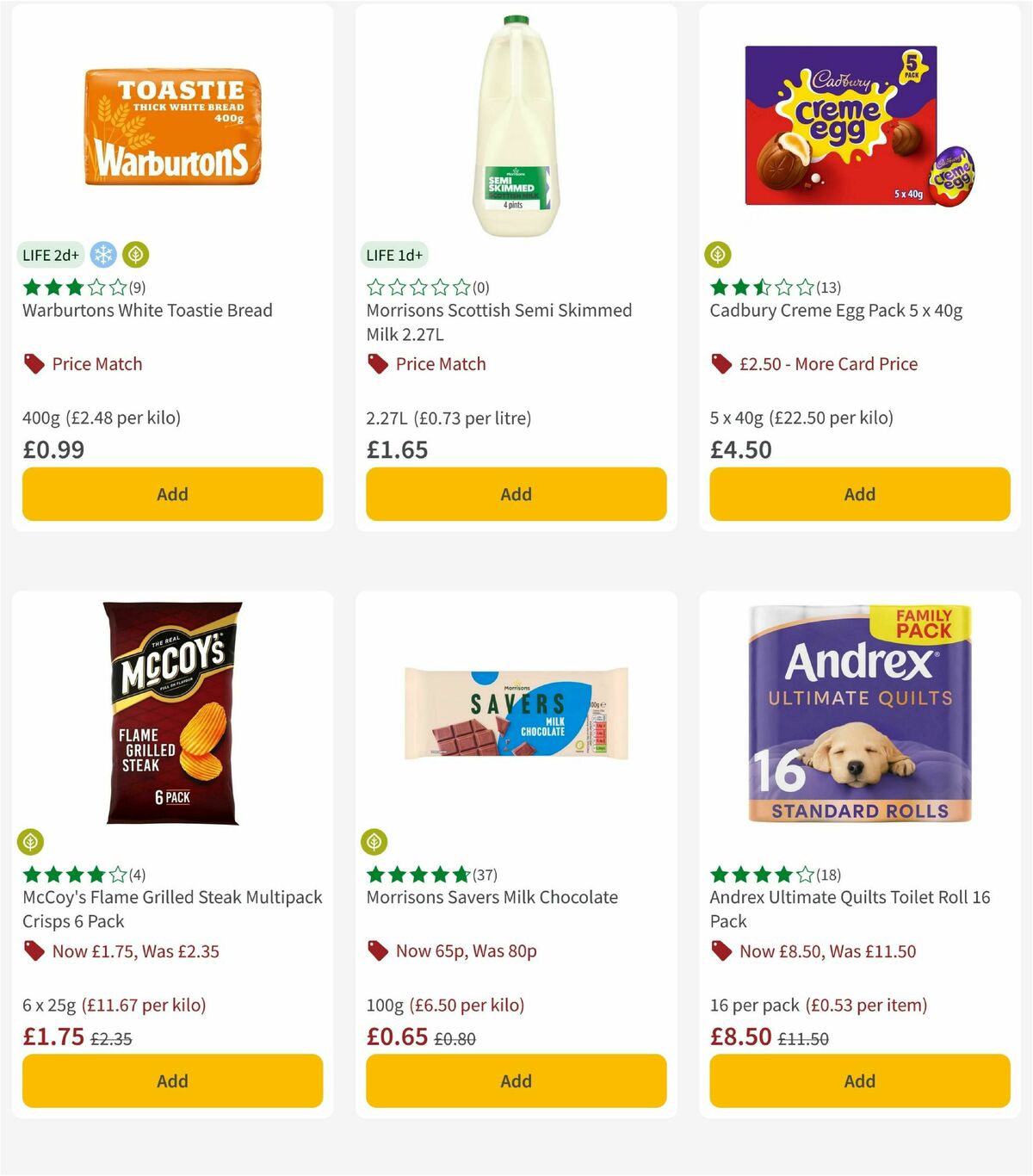Image resolution: width=1033 pixels, height=1176 pixels.
Task: Click the Andrex Ultimate Quilts product image
Action: point(859,715)
